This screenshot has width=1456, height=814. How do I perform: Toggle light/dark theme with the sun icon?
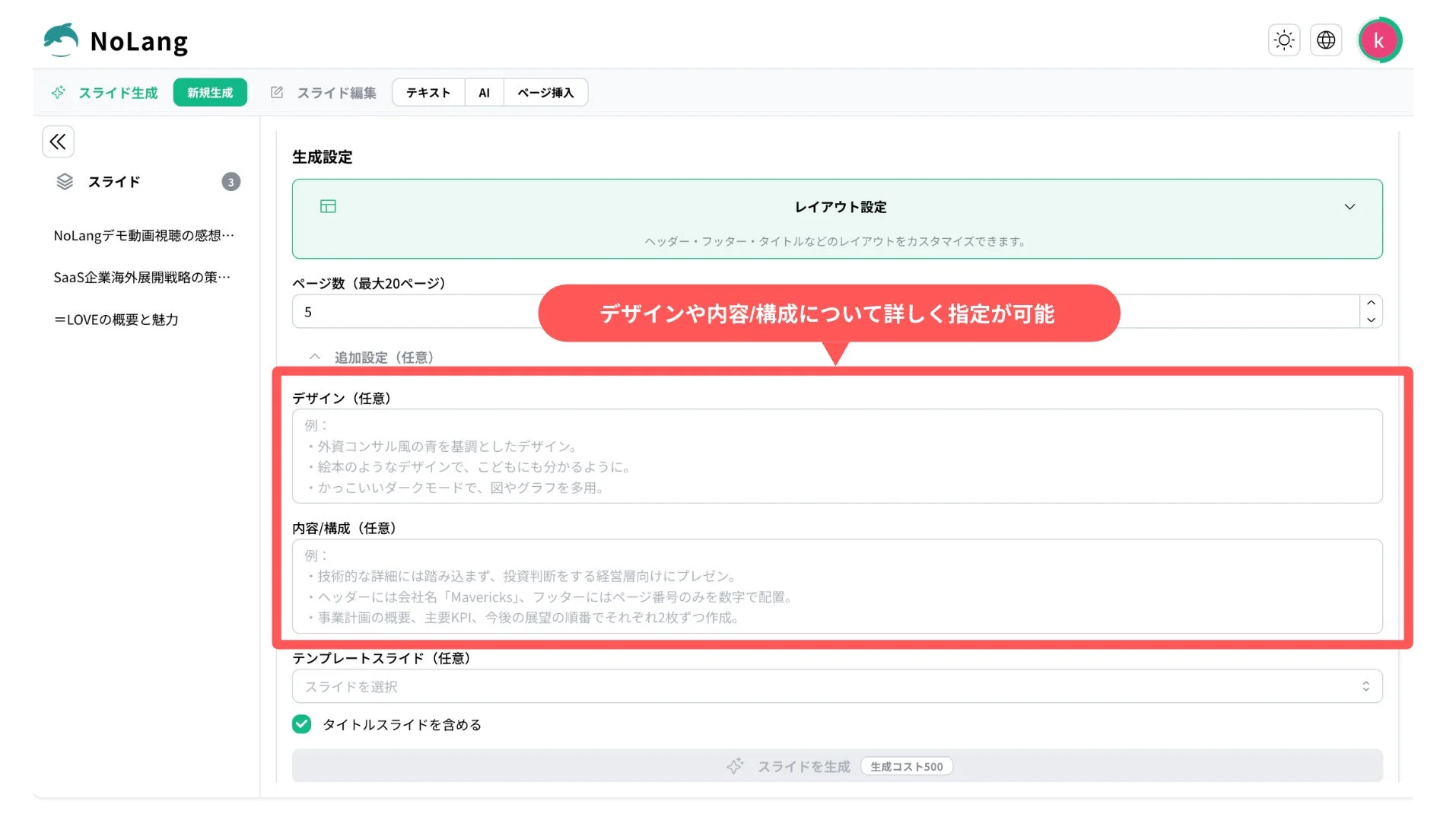tap(1284, 40)
